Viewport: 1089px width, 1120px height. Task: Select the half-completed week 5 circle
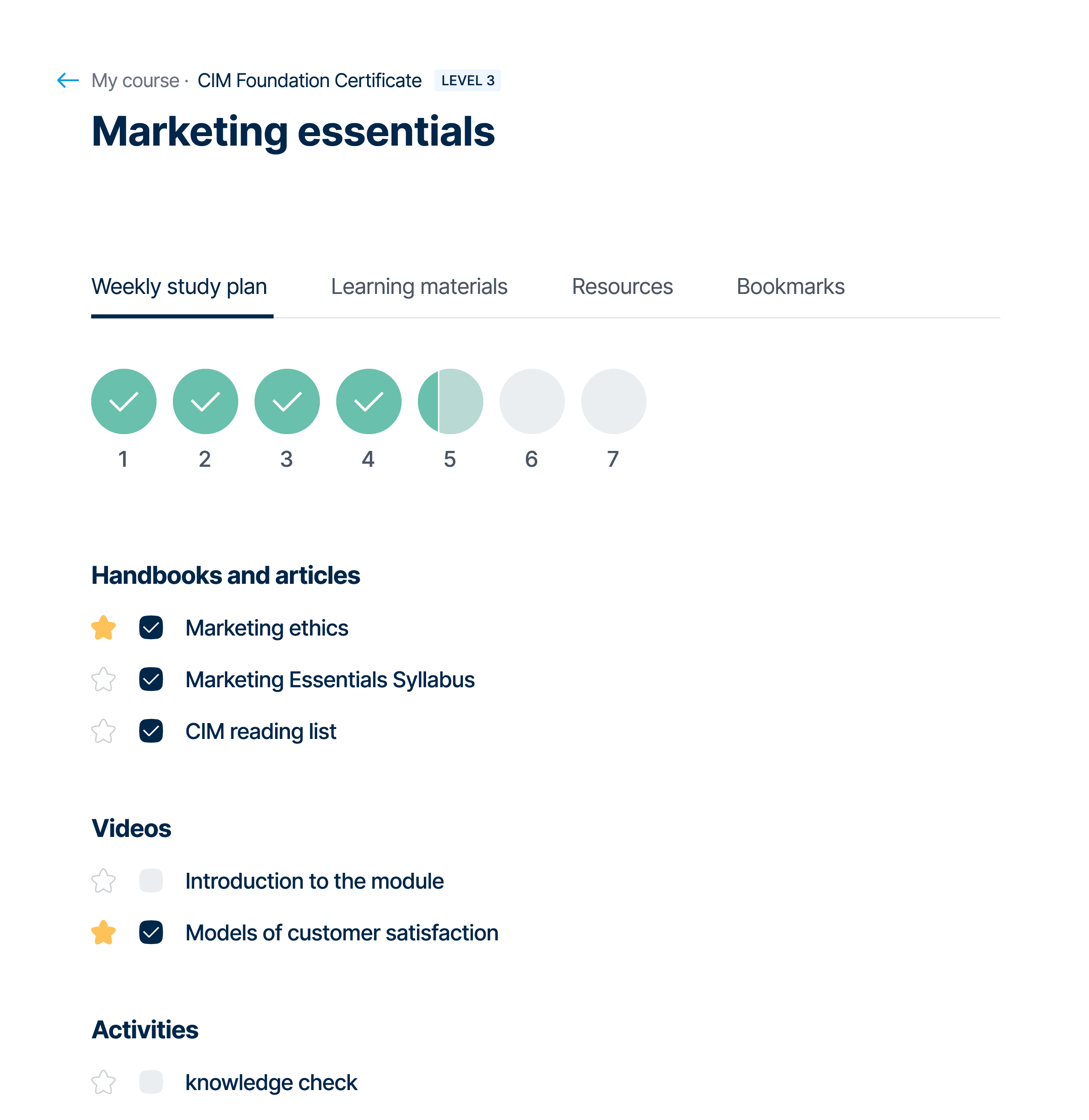[x=450, y=401]
